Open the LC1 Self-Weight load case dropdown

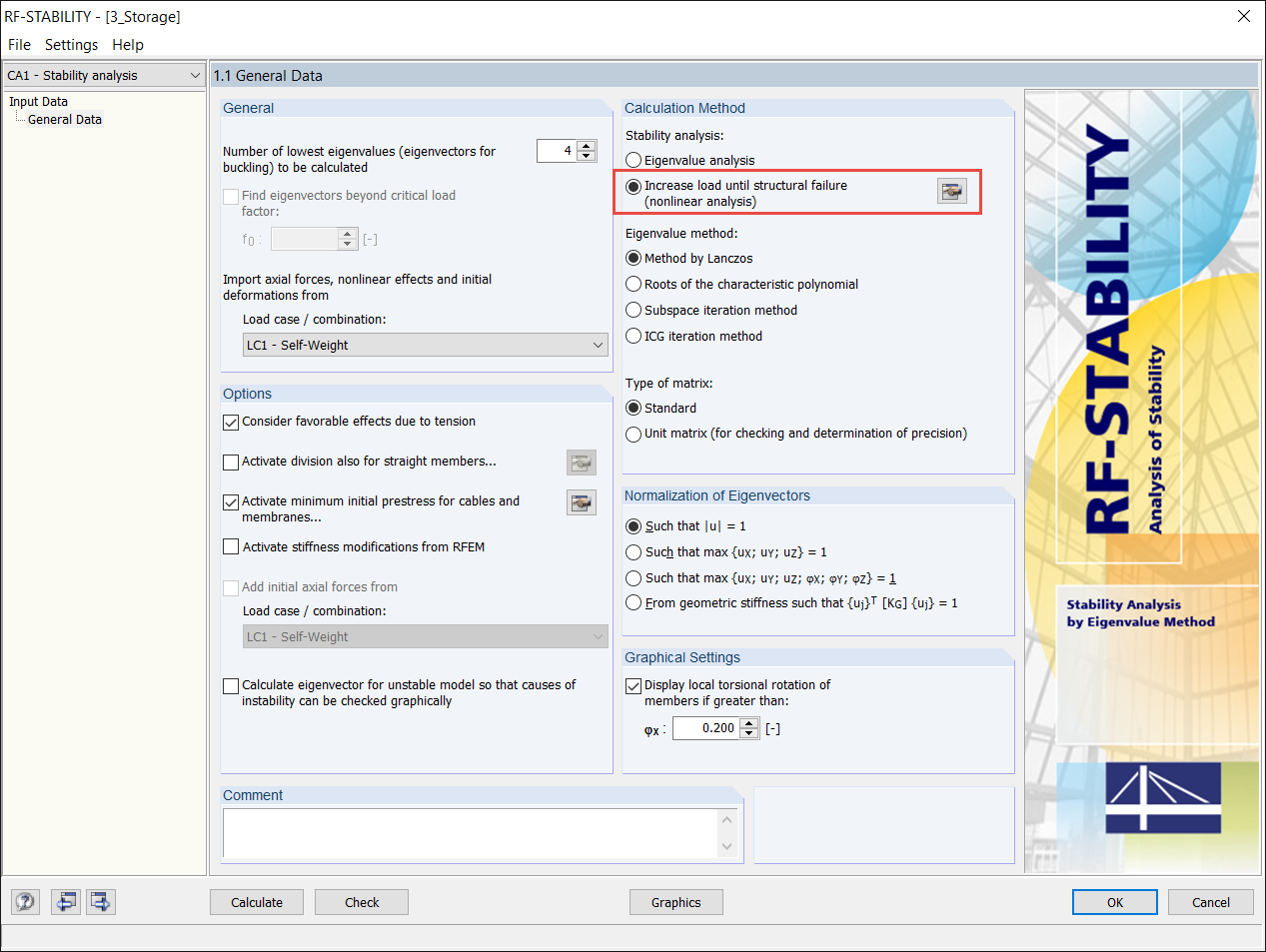click(598, 344)
